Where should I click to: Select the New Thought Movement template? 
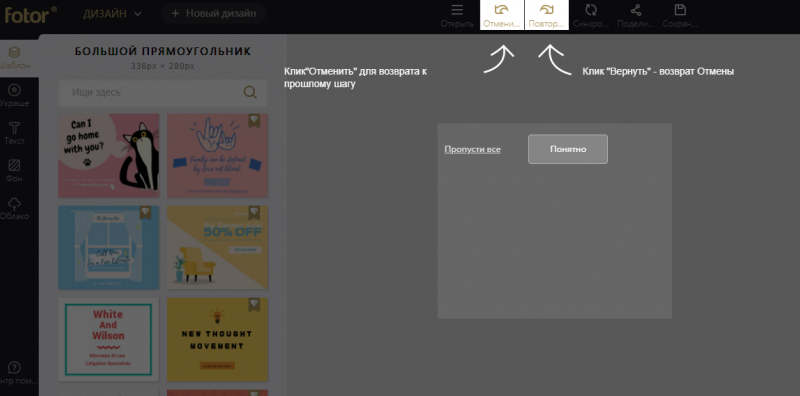pos(217,339)
